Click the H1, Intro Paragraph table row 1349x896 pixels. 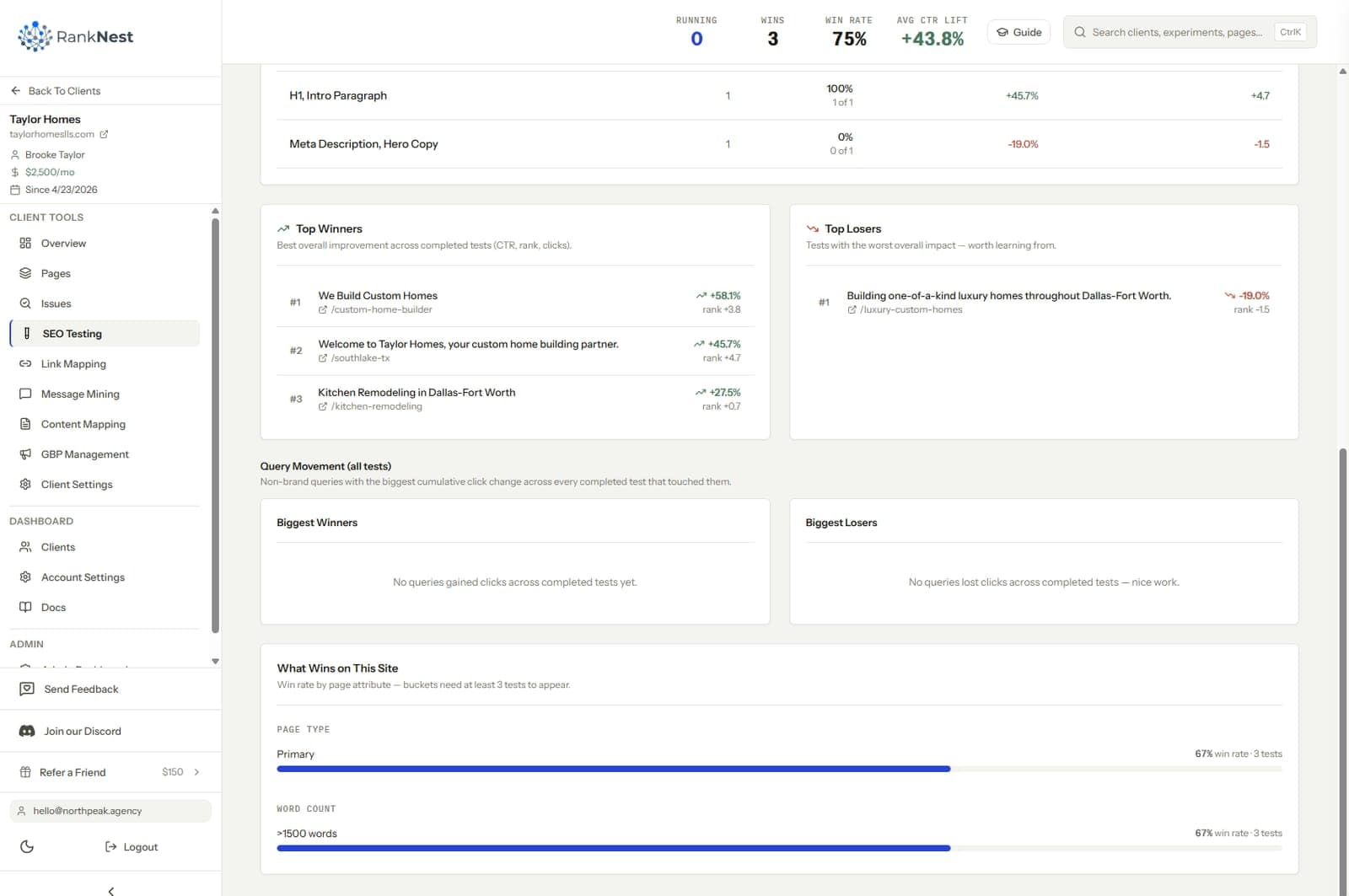click(x=779, y=95)
